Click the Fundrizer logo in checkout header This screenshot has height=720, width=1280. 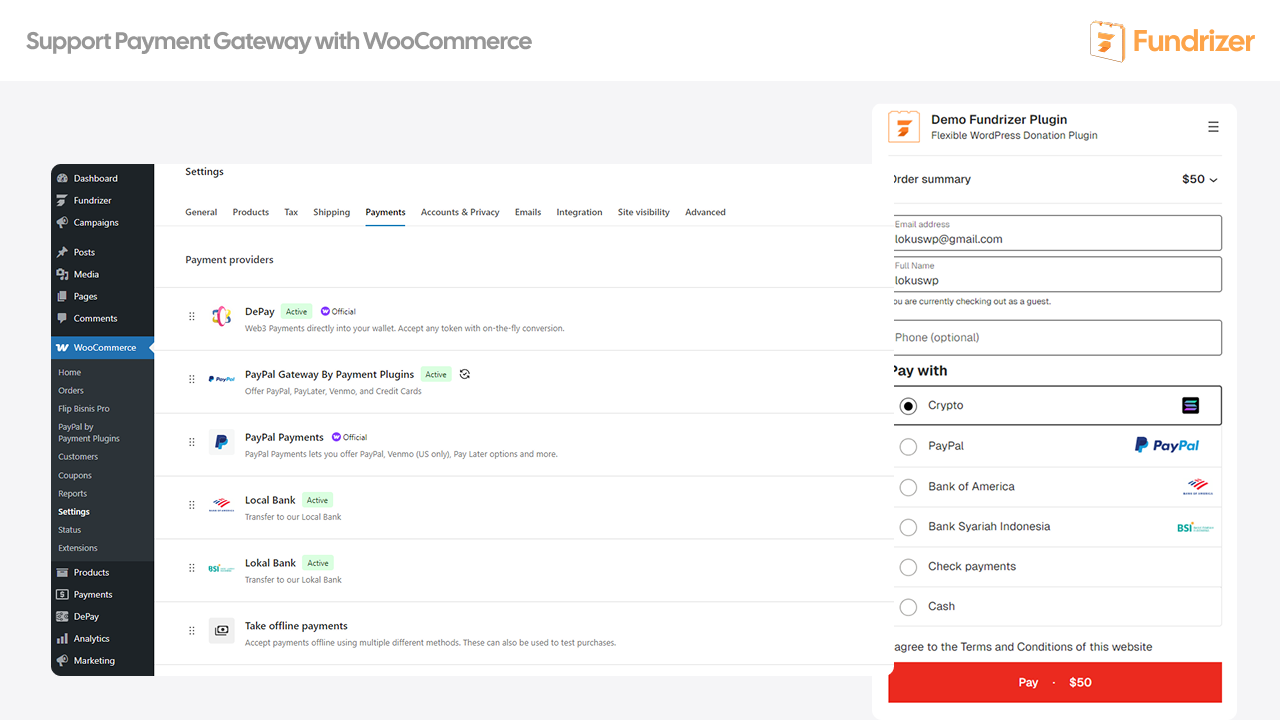pos(904,127)
